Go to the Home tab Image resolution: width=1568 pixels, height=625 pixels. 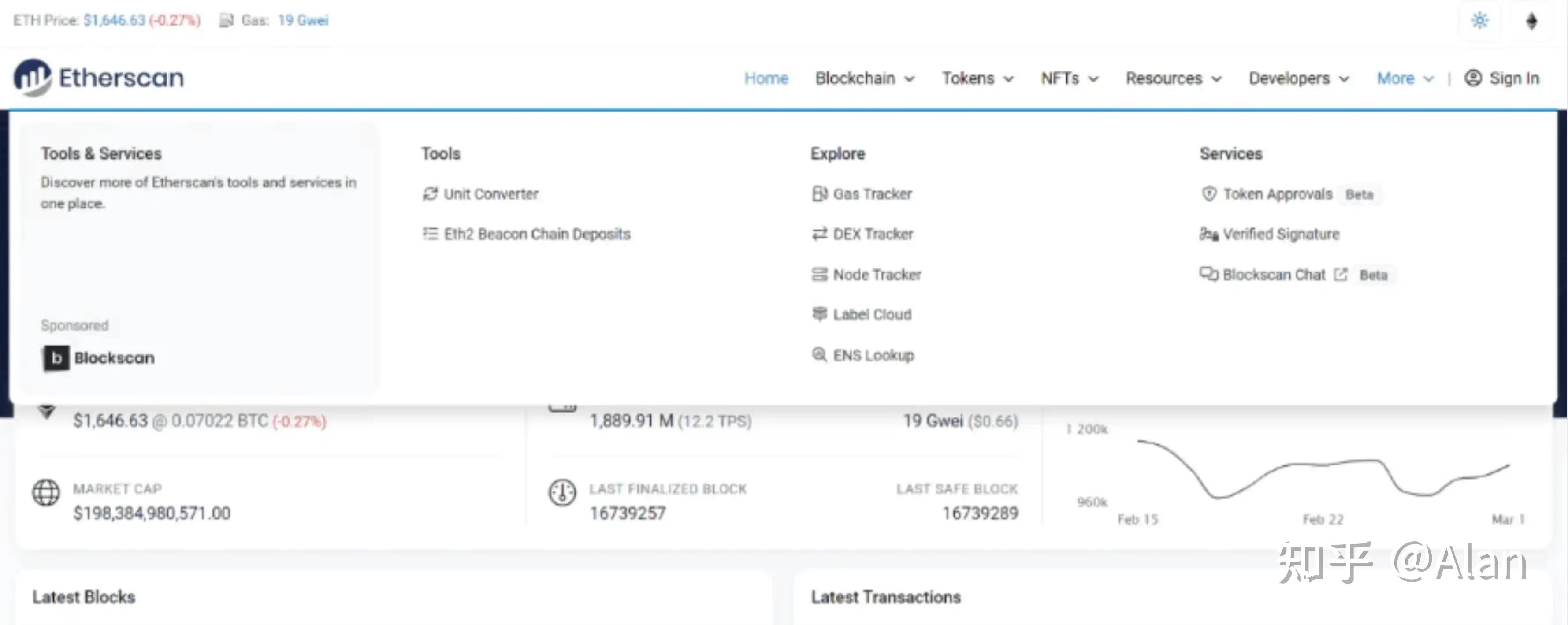pyautogui.click(x=766, y=78)
